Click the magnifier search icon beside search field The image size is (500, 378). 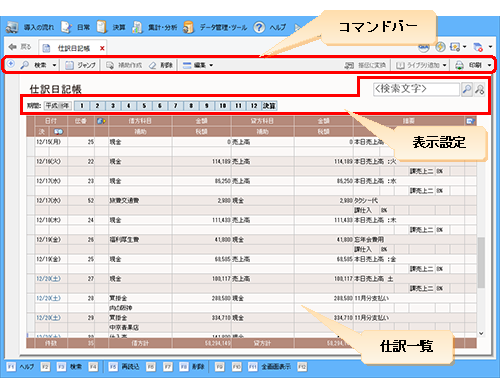pyautogui.click(x=467, y=89)
